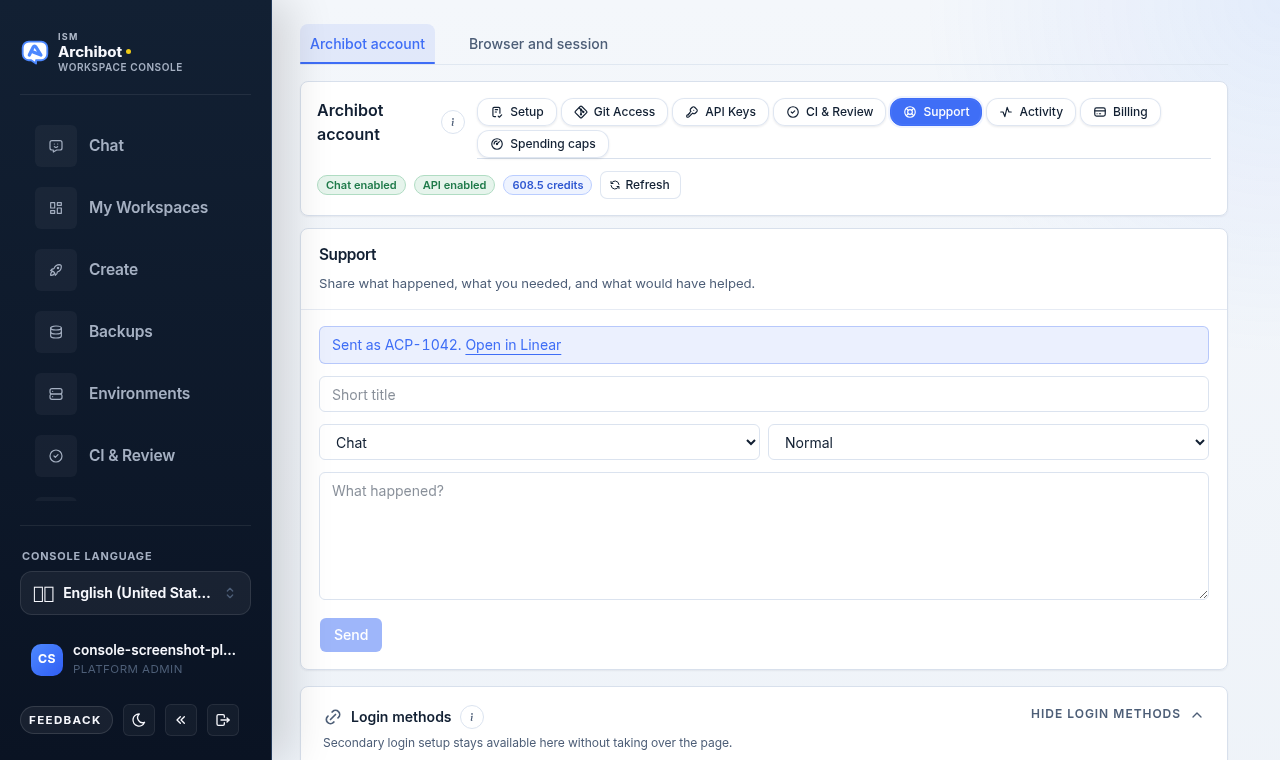Open the Git Access section

click(614, 112)
